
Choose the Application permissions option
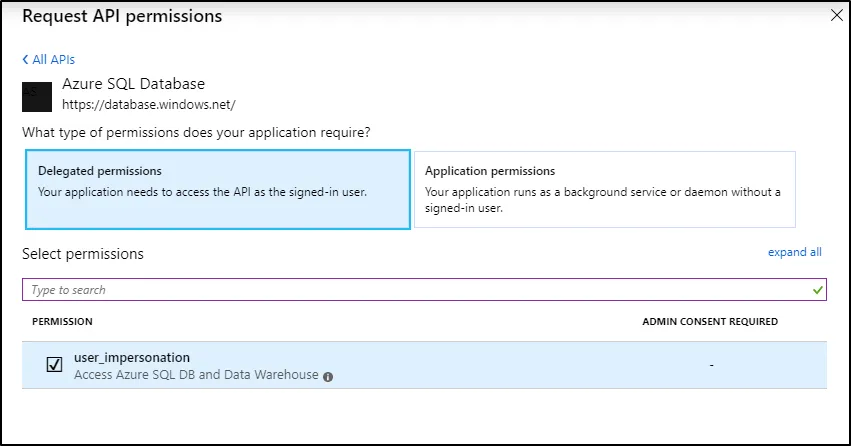coord(604,189)
